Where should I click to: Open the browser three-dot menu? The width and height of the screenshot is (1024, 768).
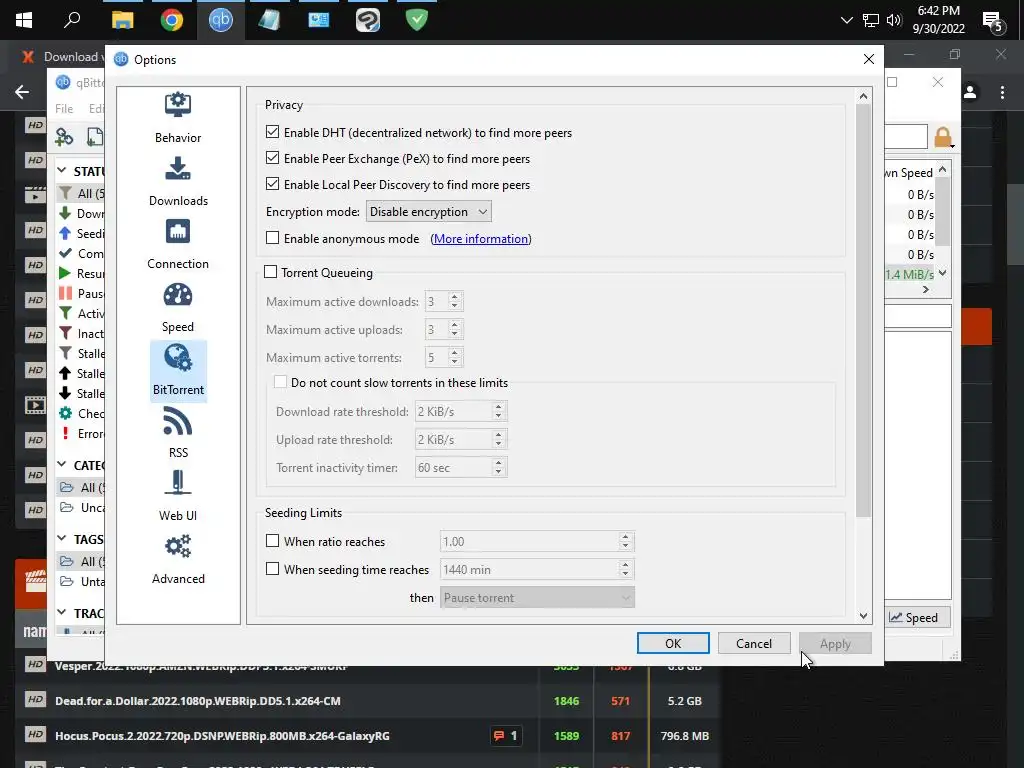pos(1002,92)
